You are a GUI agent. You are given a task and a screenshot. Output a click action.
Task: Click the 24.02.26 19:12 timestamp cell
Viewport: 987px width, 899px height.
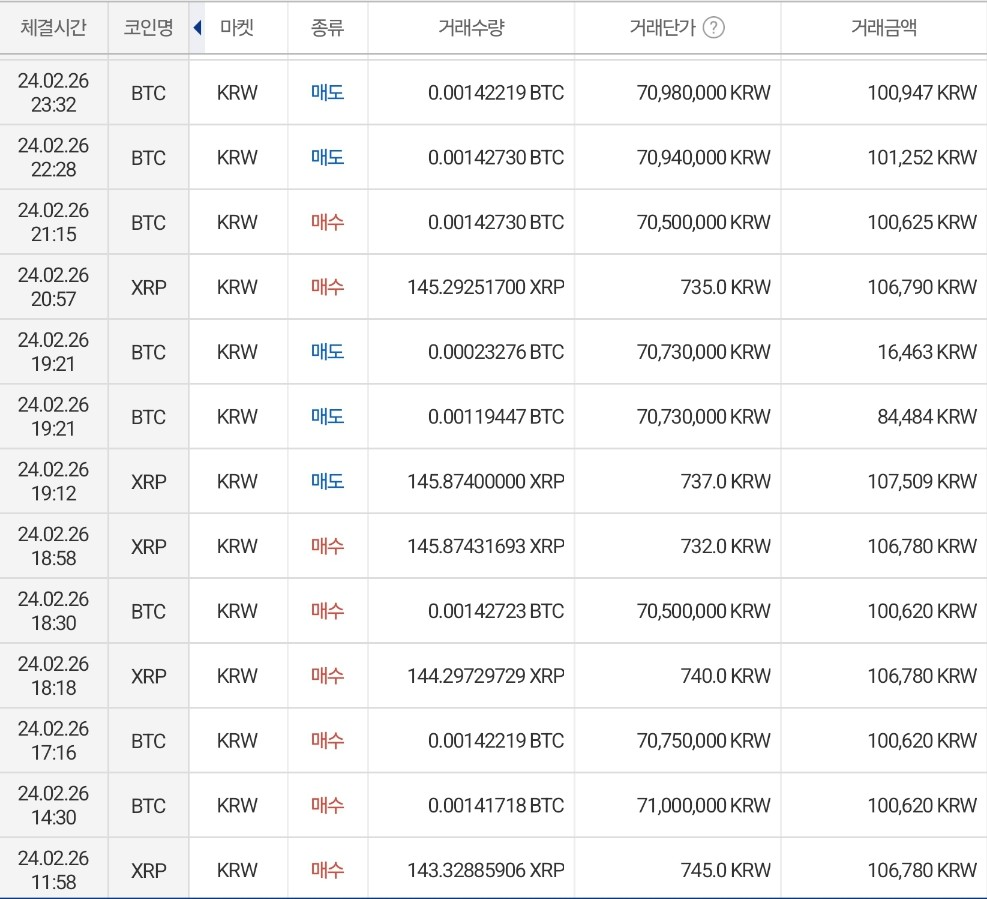click(54, 482)
